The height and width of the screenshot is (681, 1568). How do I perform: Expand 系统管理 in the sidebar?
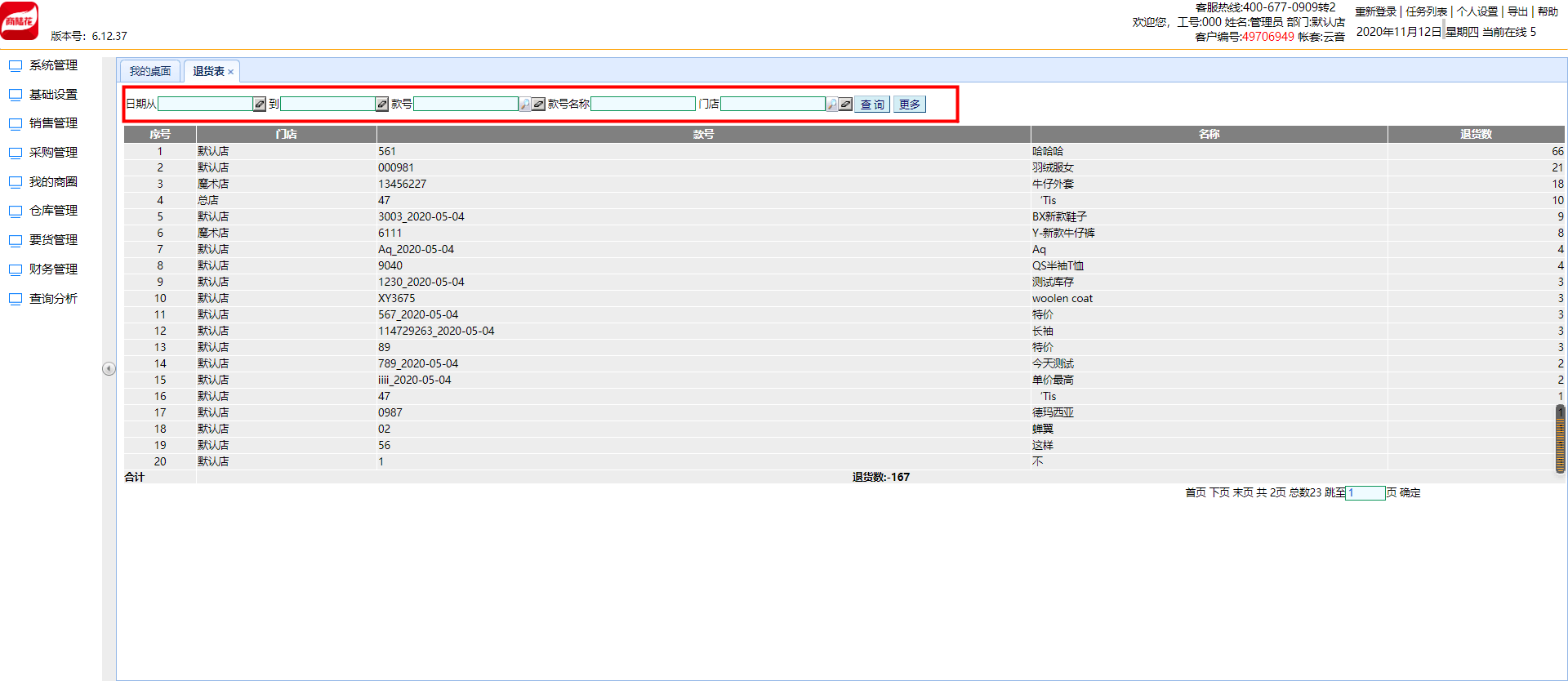[x=53, y=65]
